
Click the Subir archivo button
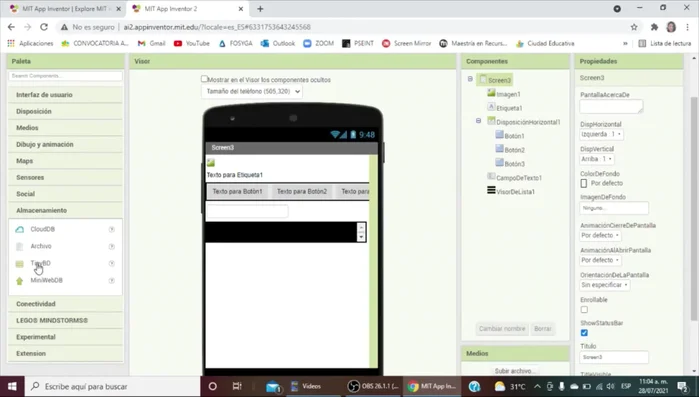[x=514, y=371]
